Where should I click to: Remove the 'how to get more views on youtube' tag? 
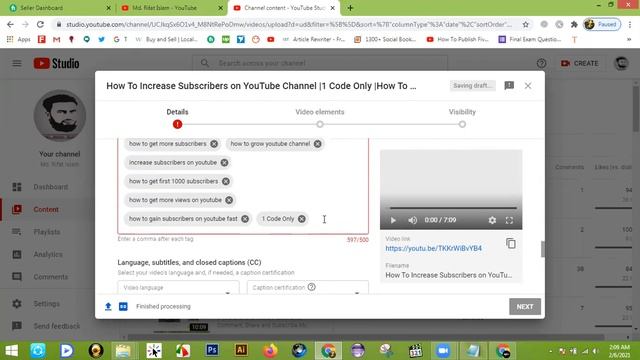pyautogui.click(x=229, y=200)
